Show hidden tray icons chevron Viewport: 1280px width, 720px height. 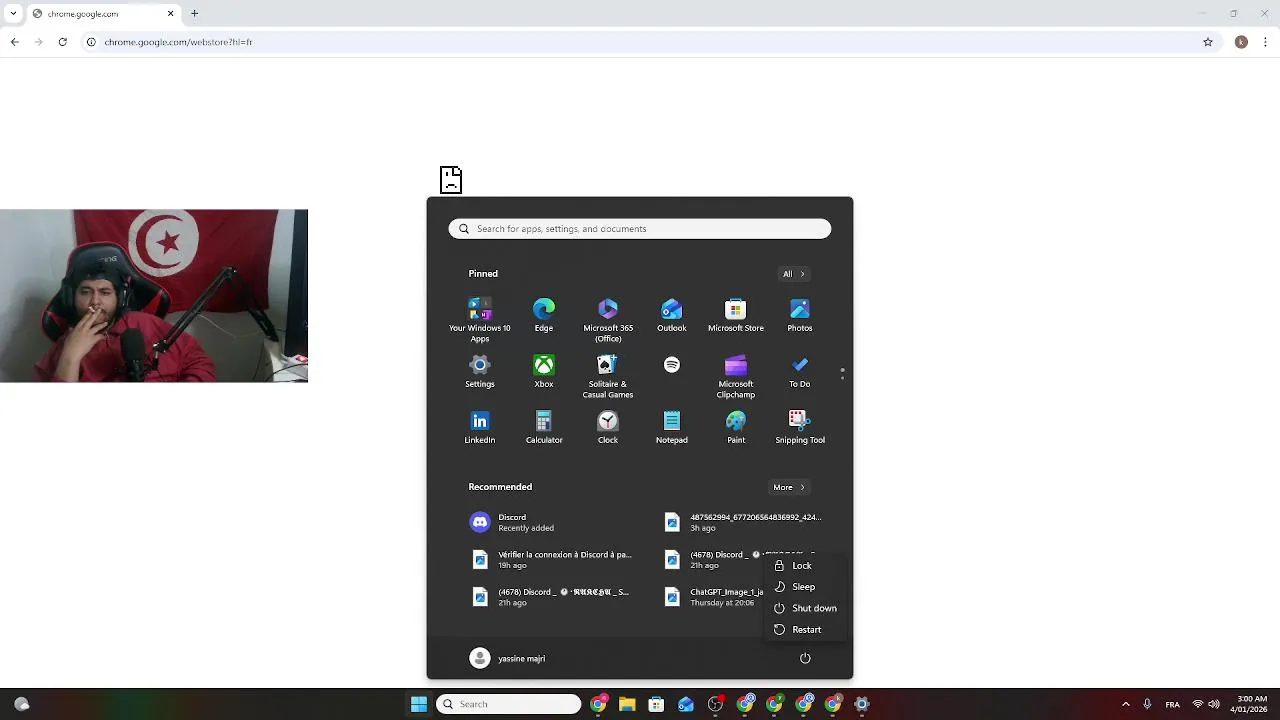coord(1126,704)
